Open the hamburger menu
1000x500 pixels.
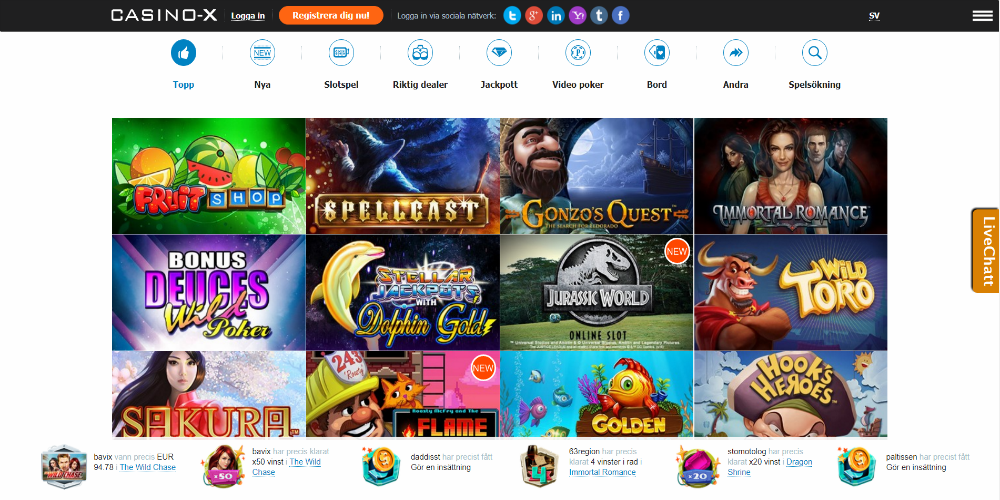982,16
